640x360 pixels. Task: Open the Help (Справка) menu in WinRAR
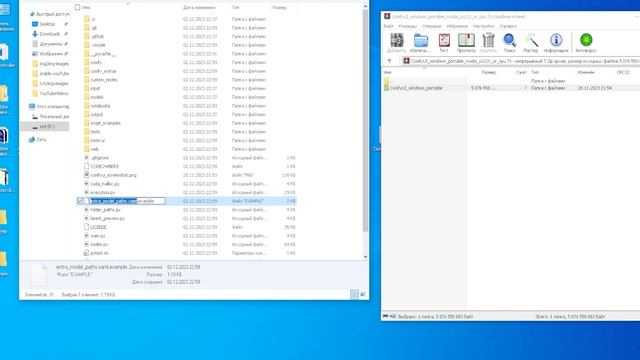[x=508, y=26]
